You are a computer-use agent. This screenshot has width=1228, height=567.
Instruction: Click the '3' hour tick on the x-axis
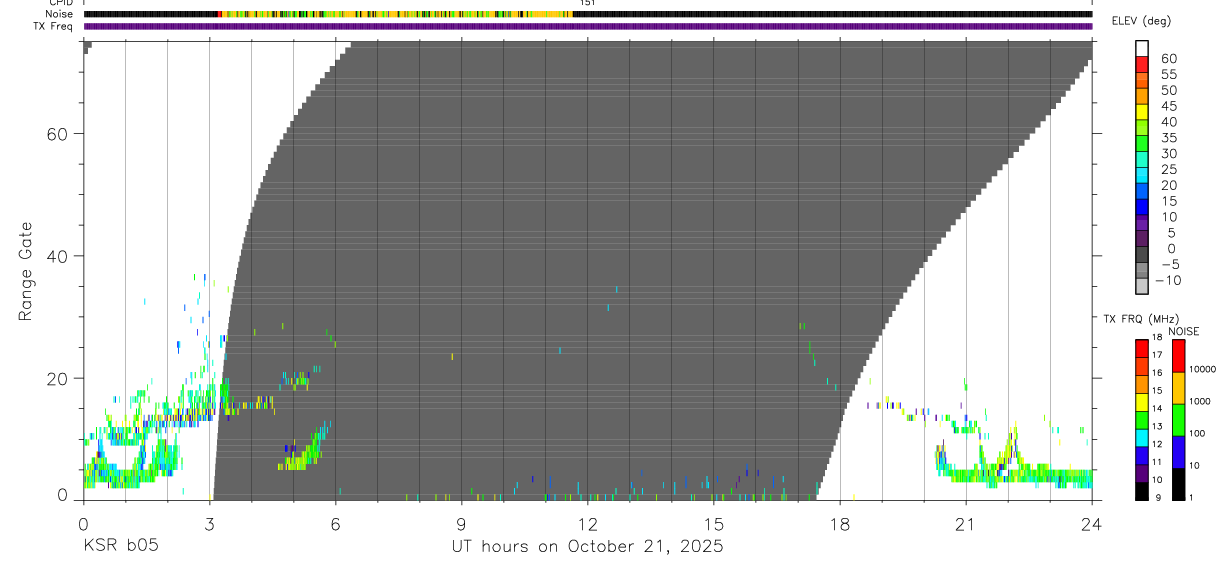click(x=209, y=523)
